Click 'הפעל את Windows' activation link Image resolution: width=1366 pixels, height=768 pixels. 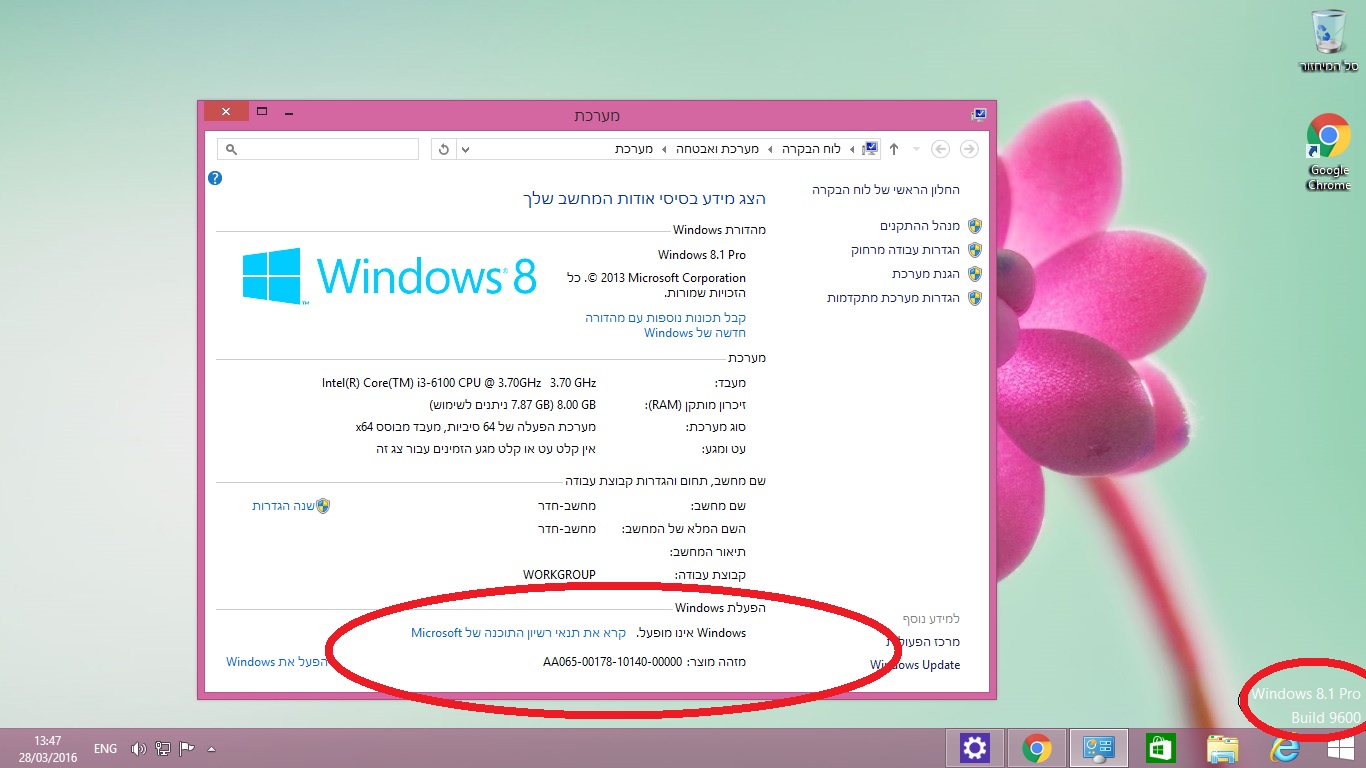(x=276, y=662)
